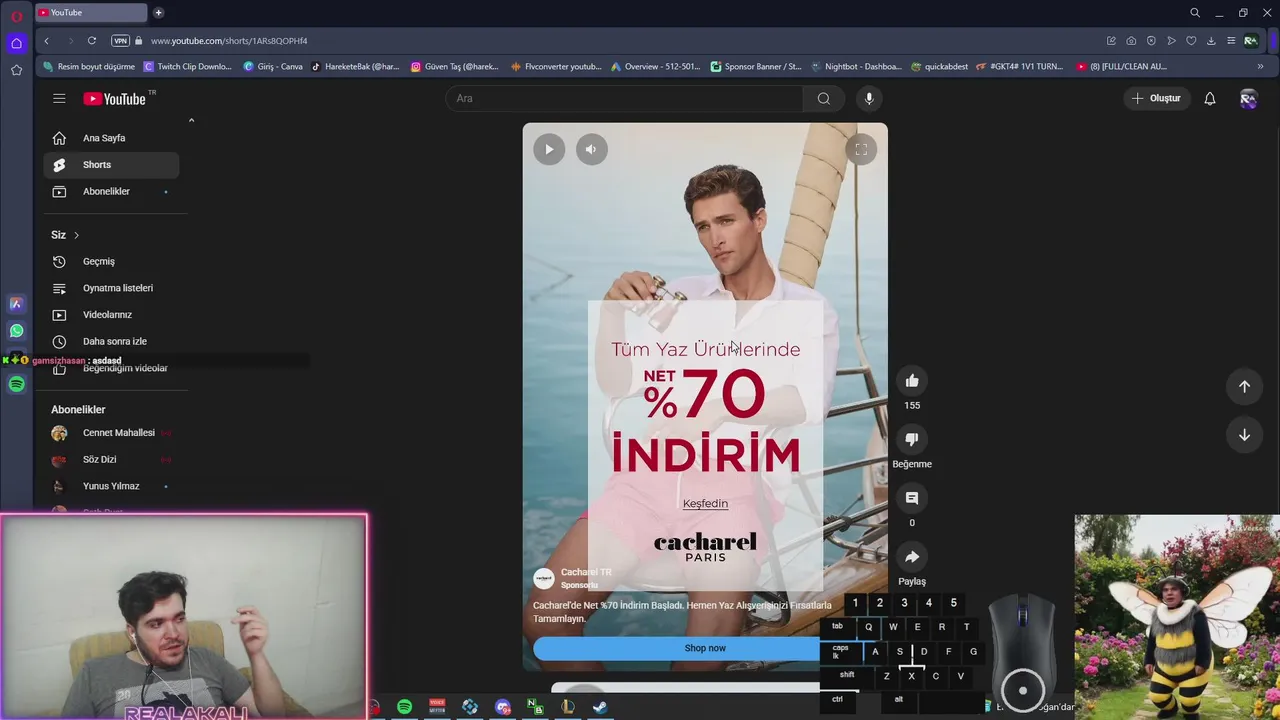
Task: Open Opera sidebar home icon
Action: [16, 43]
